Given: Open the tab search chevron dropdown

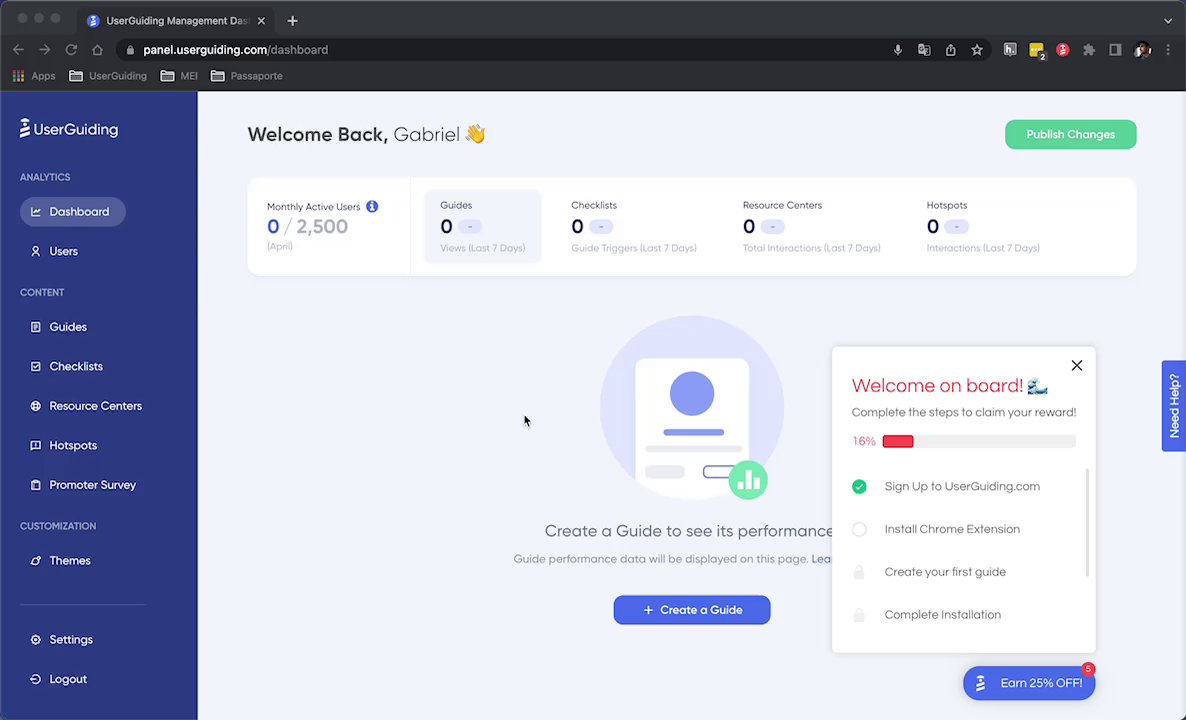Looking at the screenshot, I should pyautogui.click(x=1169, y=21).
